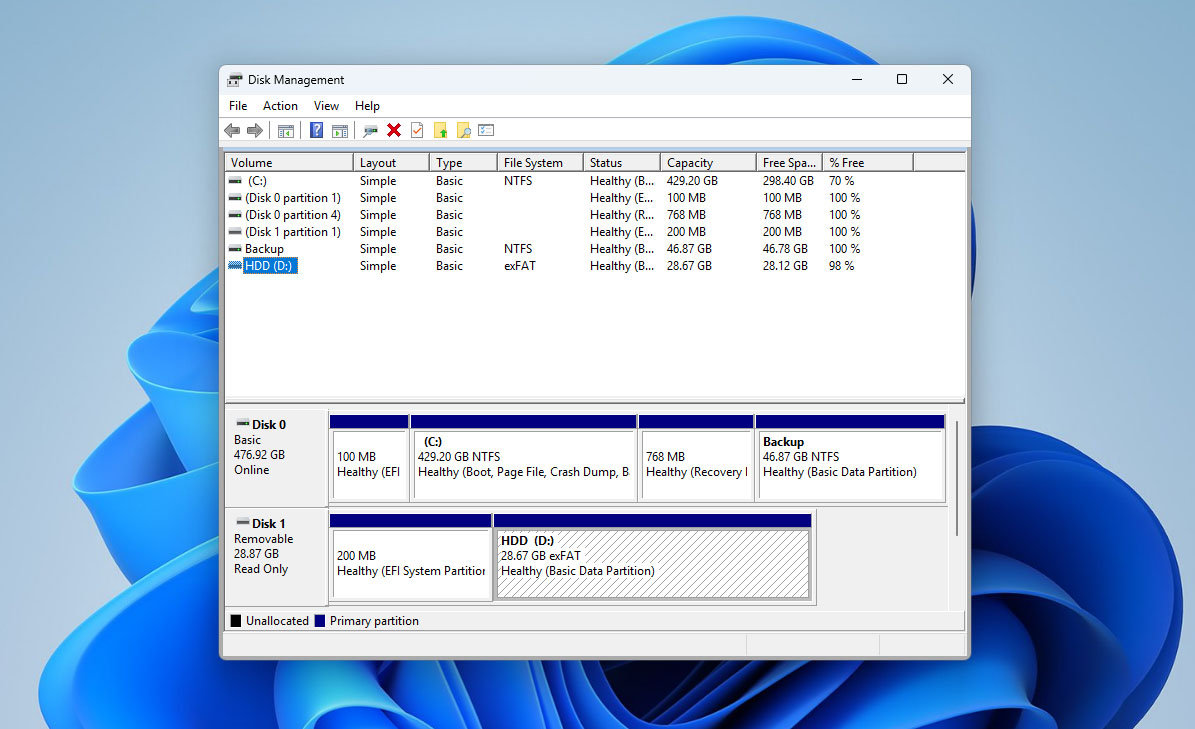Toggle the Show/Hide Action Pane icon
The image size is (1195, 729).
coord(340,130)
